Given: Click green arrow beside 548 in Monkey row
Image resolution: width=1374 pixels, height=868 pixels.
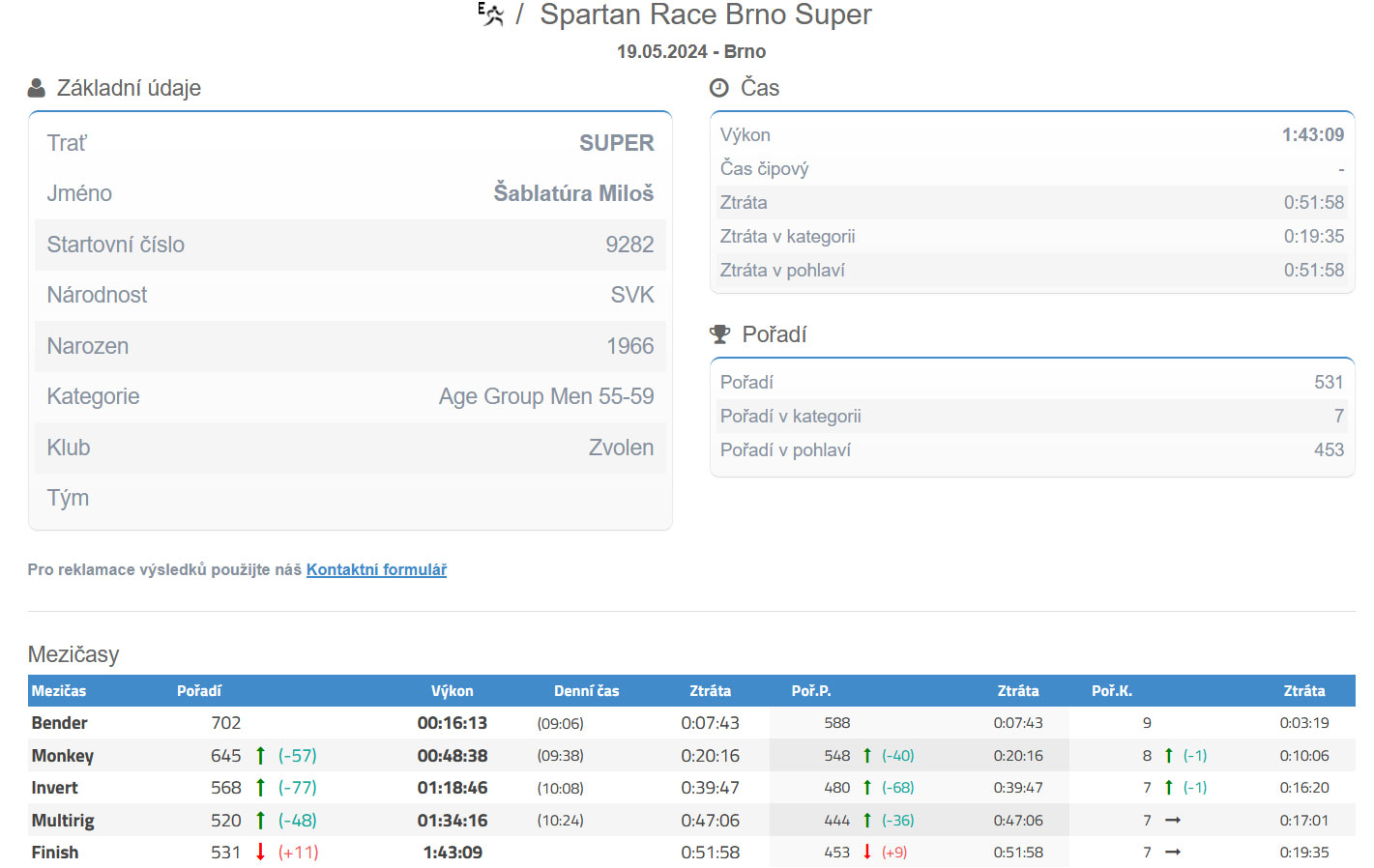Looking at the screenshot, I should (x=867, y=756).
